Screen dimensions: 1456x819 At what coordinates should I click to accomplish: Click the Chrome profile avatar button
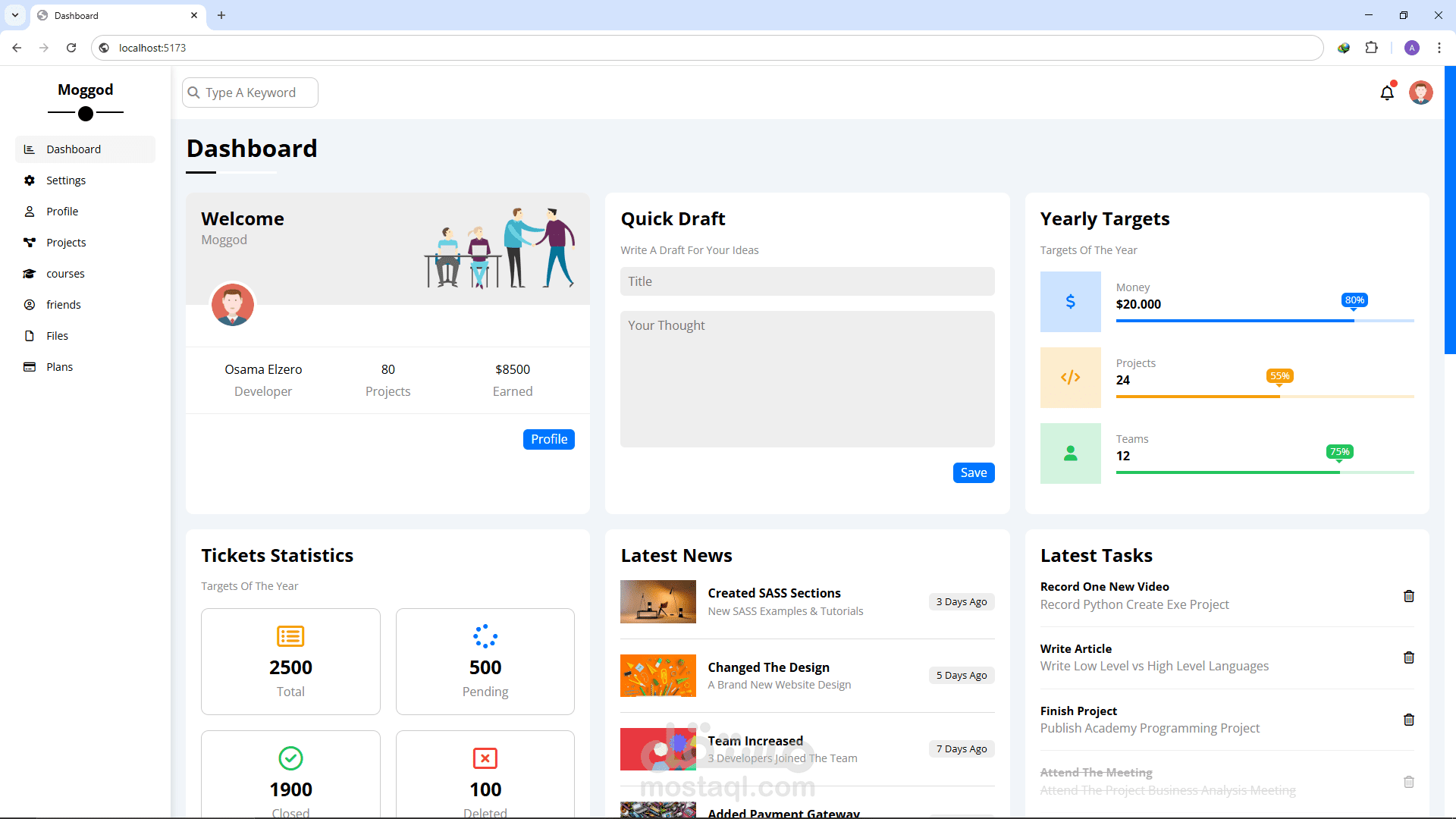pyautogui.click(x=1411, y=48)
